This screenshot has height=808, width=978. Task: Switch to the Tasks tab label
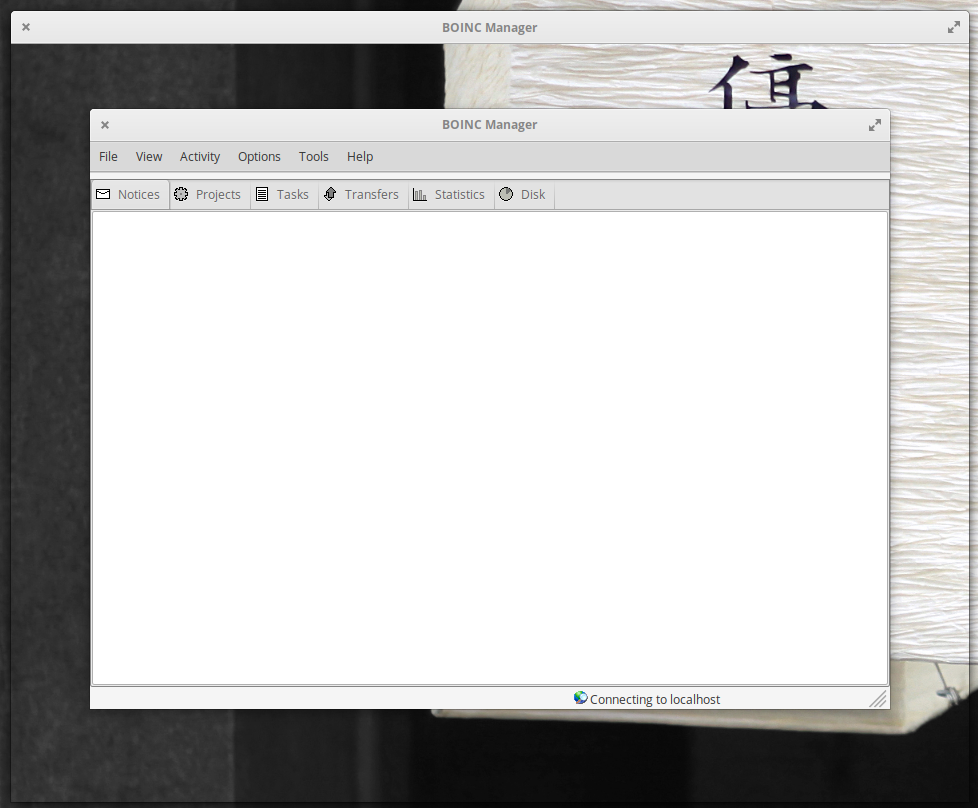(293, 195)
